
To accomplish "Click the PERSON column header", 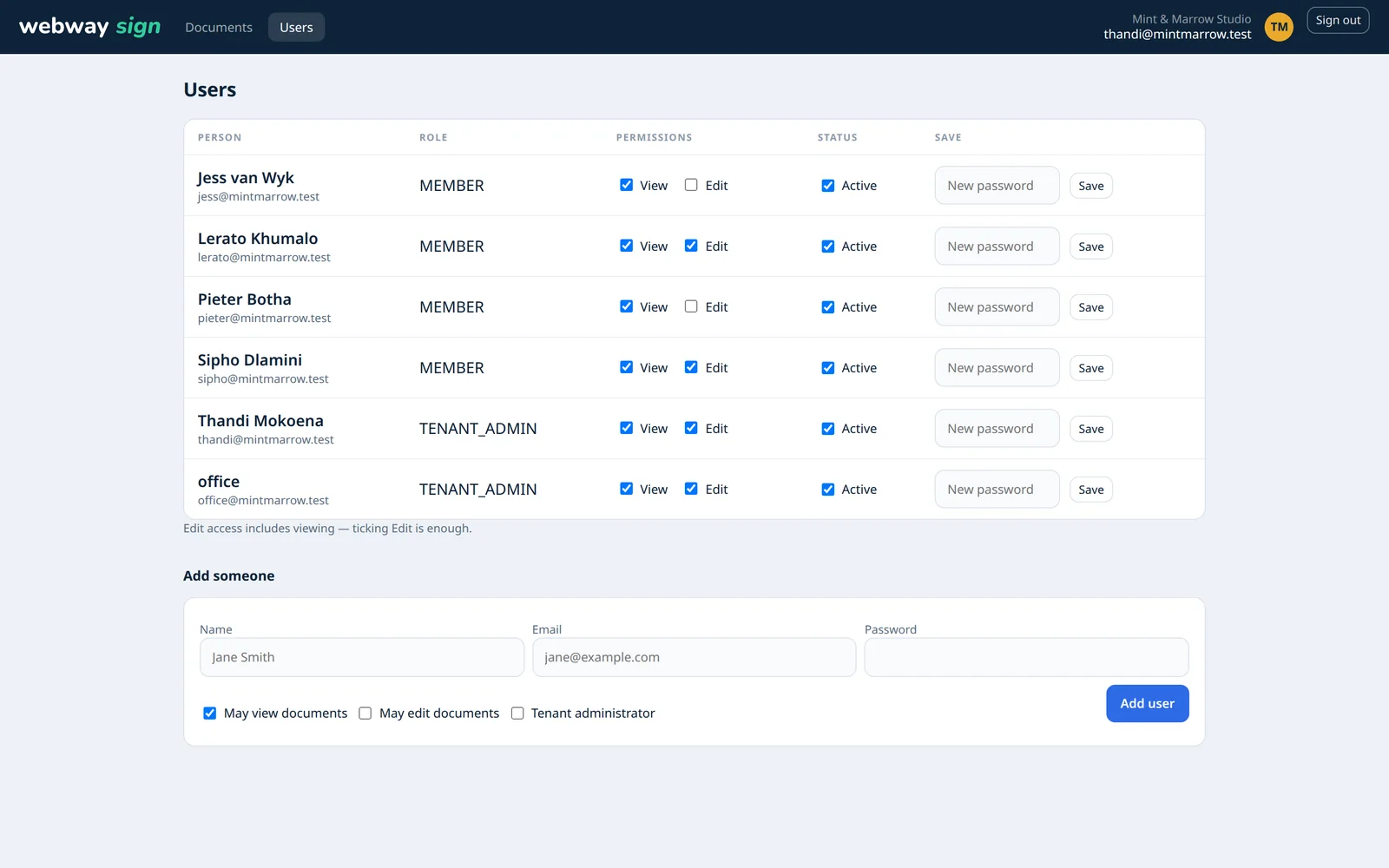I will coord(220,137).
